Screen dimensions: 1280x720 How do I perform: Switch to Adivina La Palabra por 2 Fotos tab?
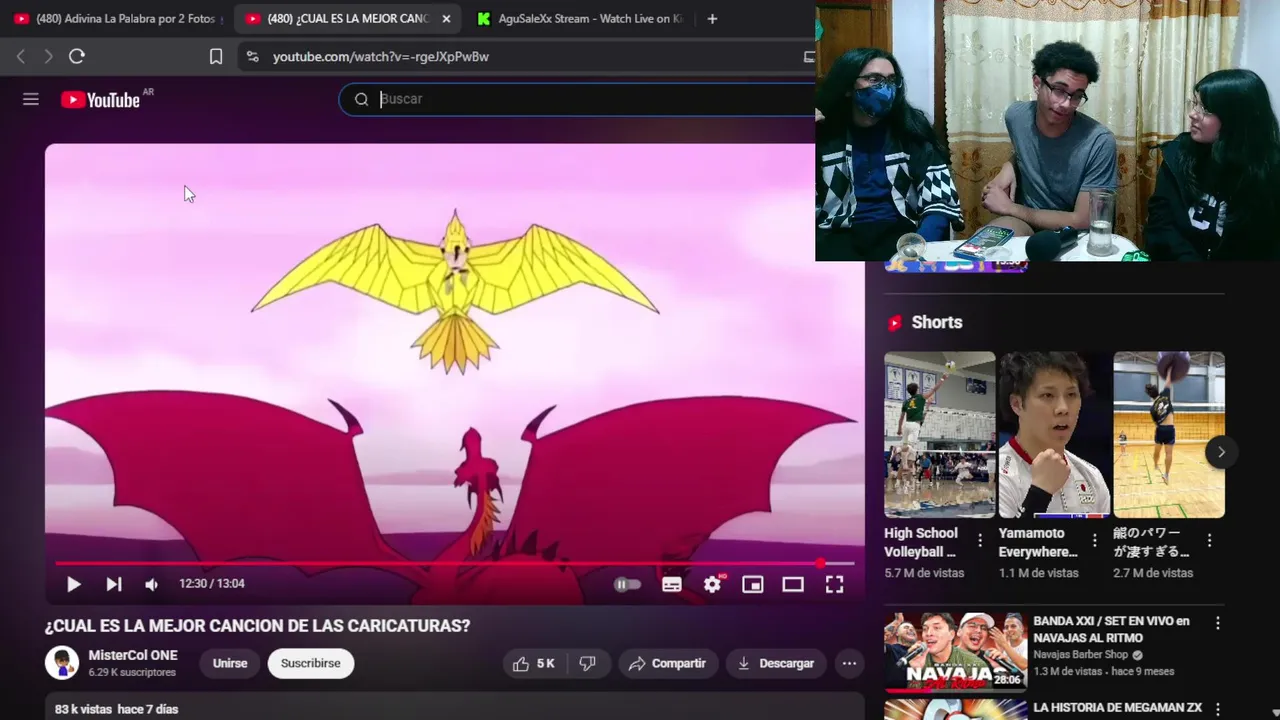point(118,19)
